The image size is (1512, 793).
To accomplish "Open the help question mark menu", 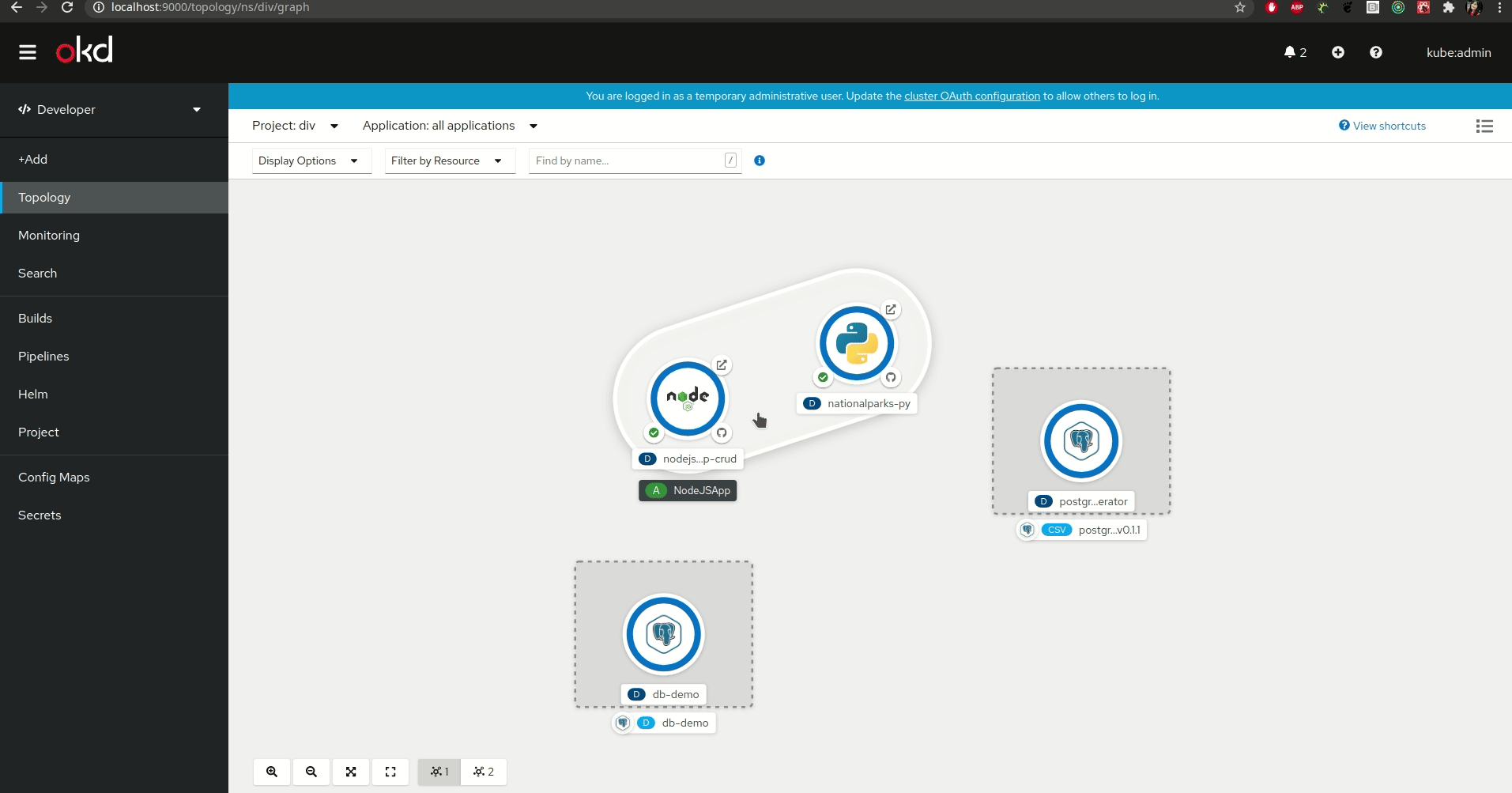I will pos(1376,52).
